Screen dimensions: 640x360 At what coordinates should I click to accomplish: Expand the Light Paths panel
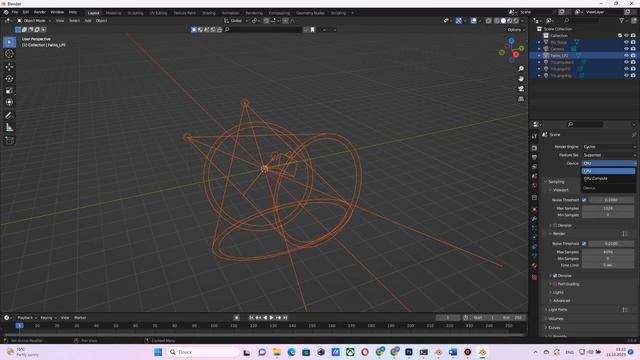[558, 310]
